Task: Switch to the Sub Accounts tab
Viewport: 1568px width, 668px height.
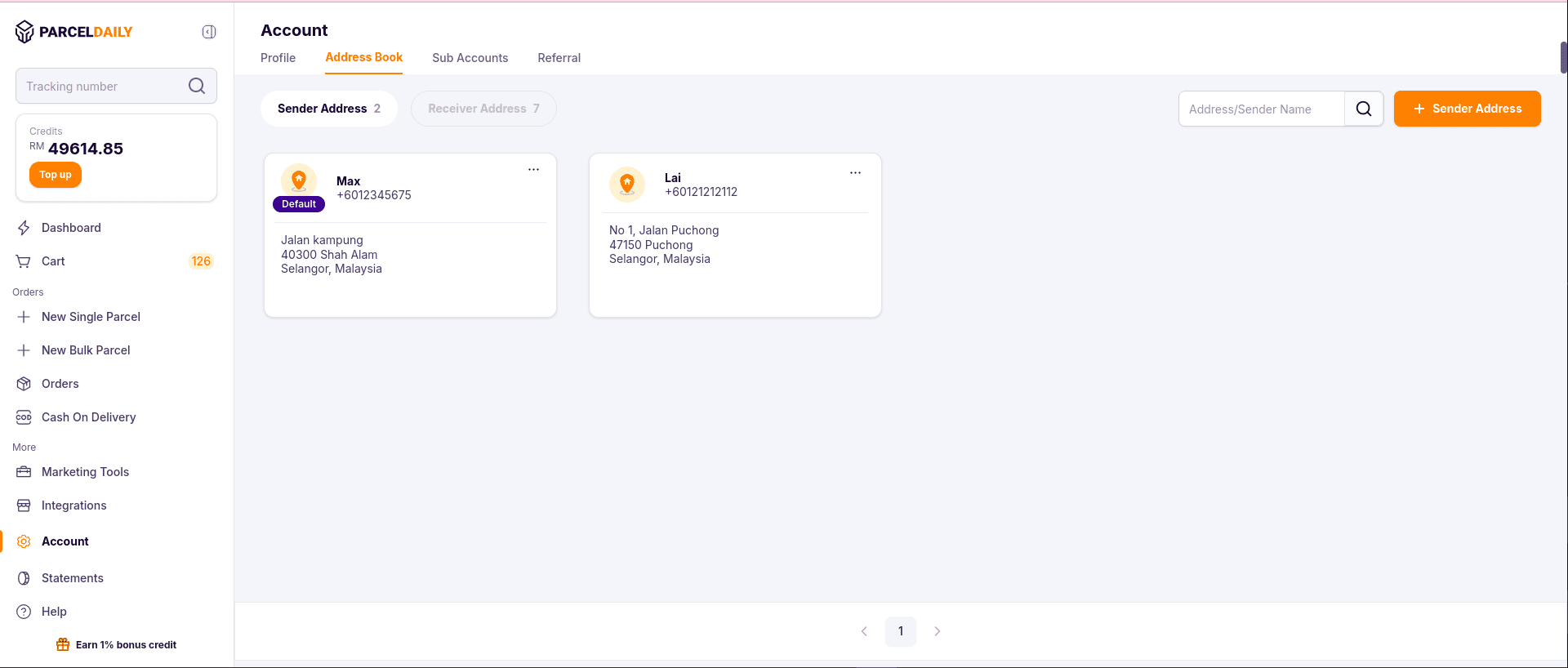Action: coord(470,58)
